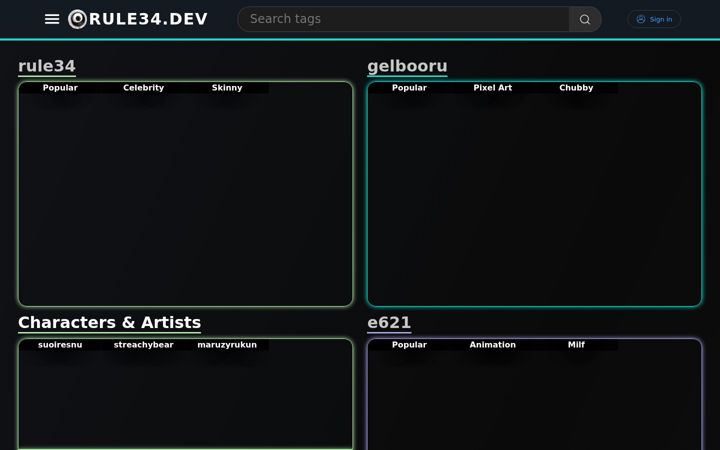Select the Animation tab
Viewport: 720px width, 450px height.
(x=493, y=345)
